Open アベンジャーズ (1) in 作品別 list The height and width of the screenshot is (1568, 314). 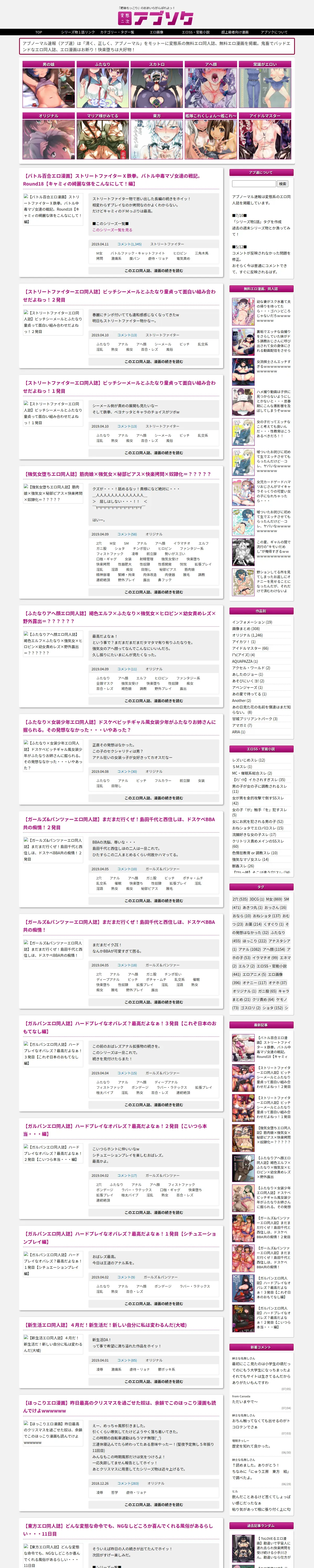click(248, 687)
